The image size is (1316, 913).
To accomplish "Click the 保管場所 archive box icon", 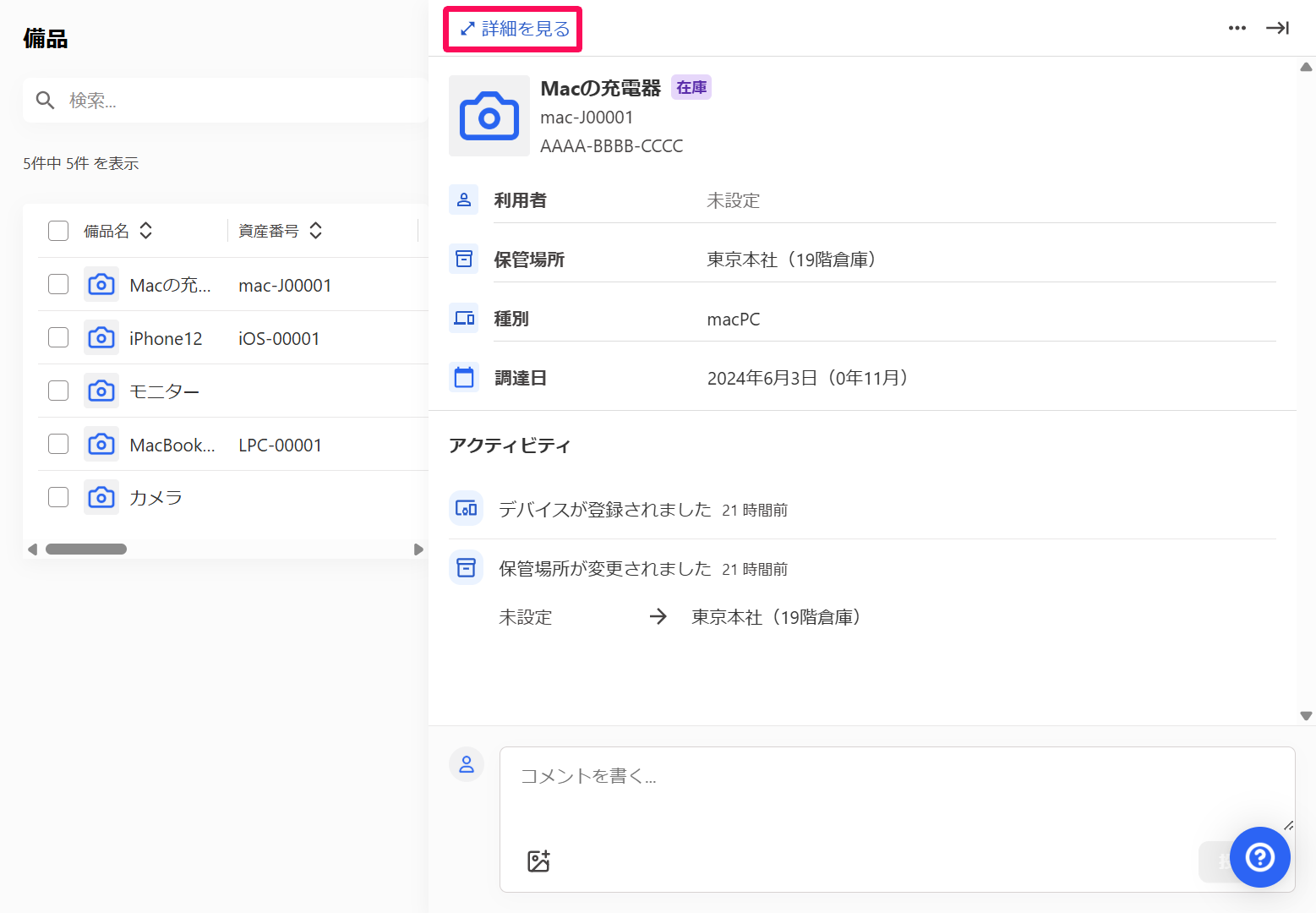I will [464, 259].
